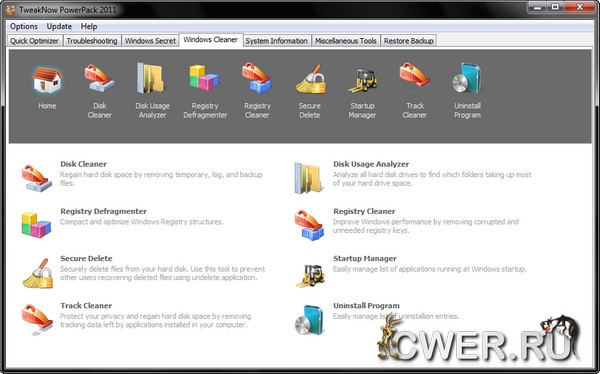The width and height of the screenshot is (600, 374).
Task: Switch to Quick Optimizer tab
Action: pyautogui.click(x=34, y=41)
